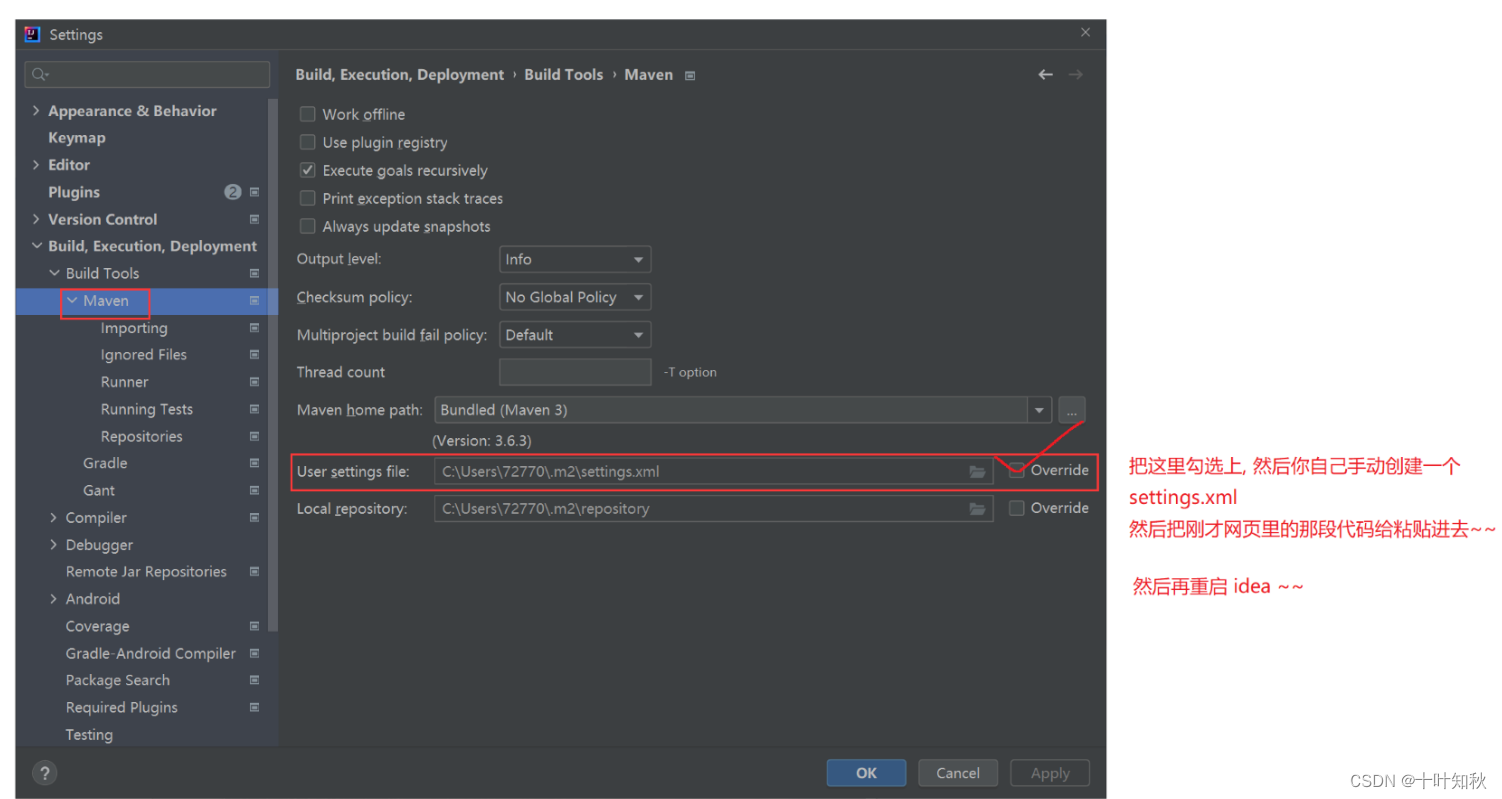Click the breadcrumb project icon after Maven

pos(690,76)
